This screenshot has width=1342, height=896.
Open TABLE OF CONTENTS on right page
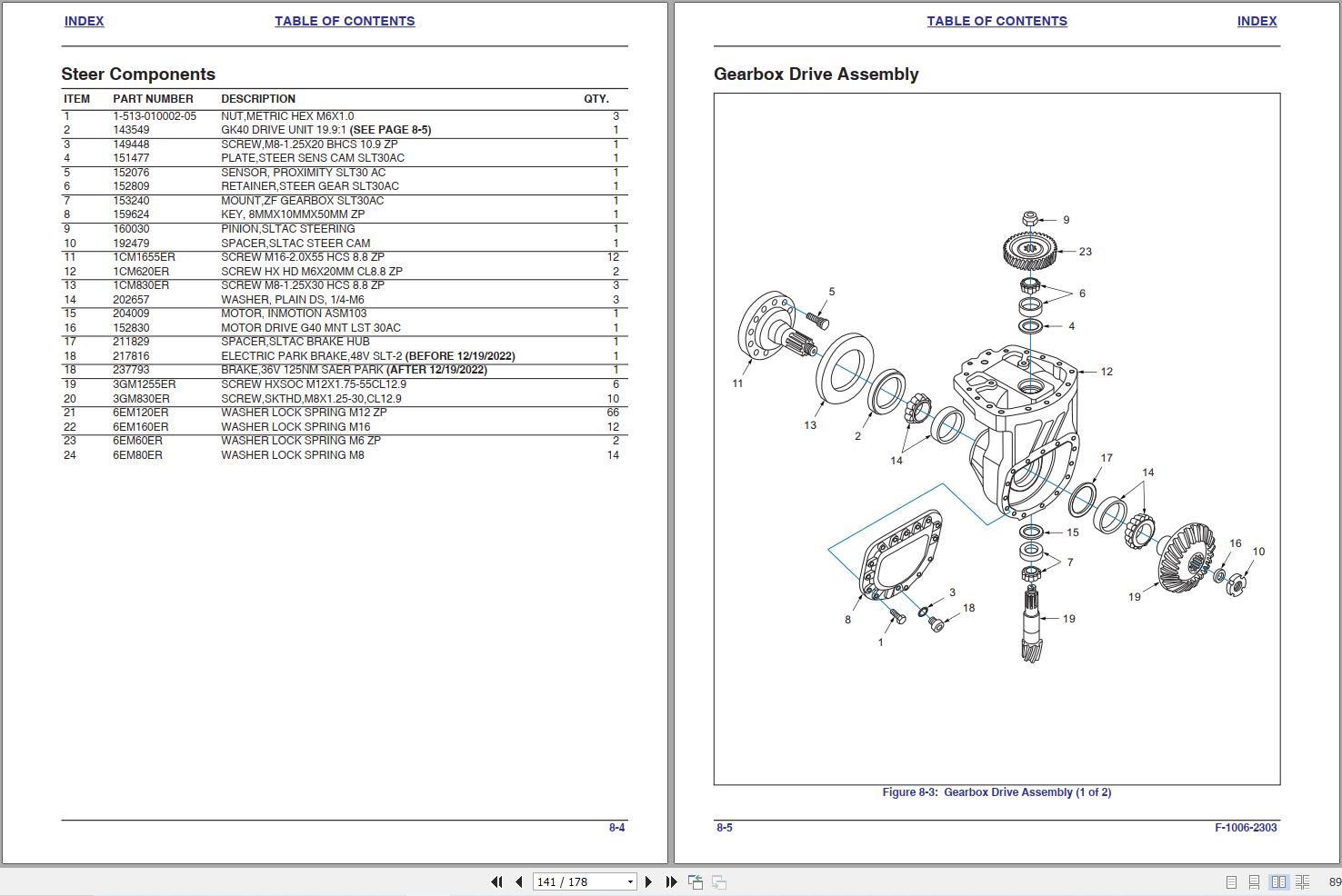point(996,21)
